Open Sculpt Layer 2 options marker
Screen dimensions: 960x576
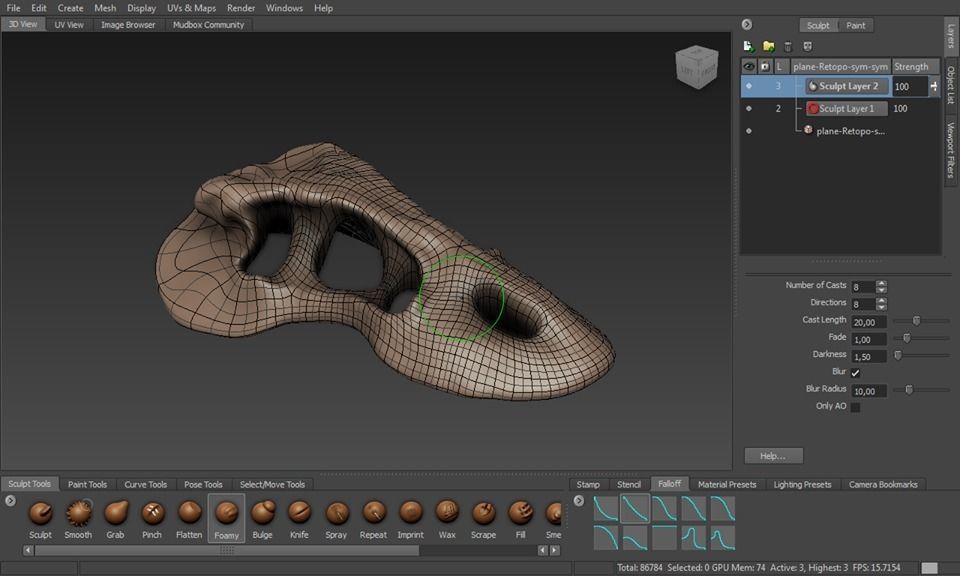(x=934, y=86)
